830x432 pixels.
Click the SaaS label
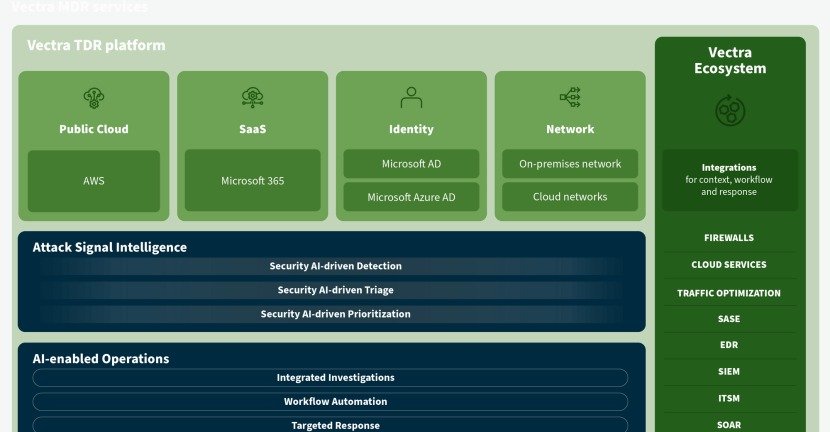[x=252, y=129]
